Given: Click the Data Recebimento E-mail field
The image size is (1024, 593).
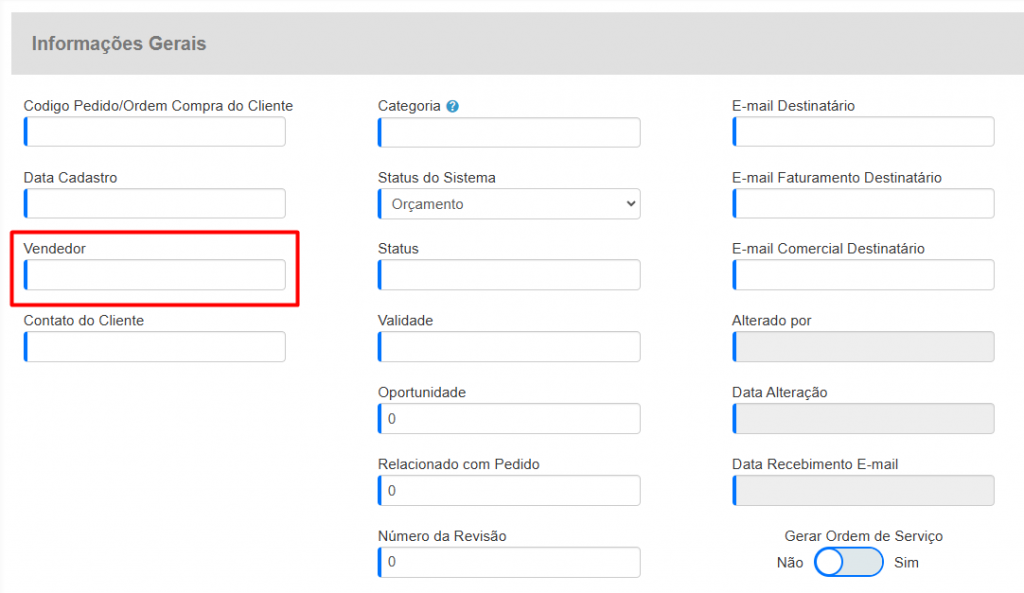Looking at the screenshot, I should (x=863, y=491).
